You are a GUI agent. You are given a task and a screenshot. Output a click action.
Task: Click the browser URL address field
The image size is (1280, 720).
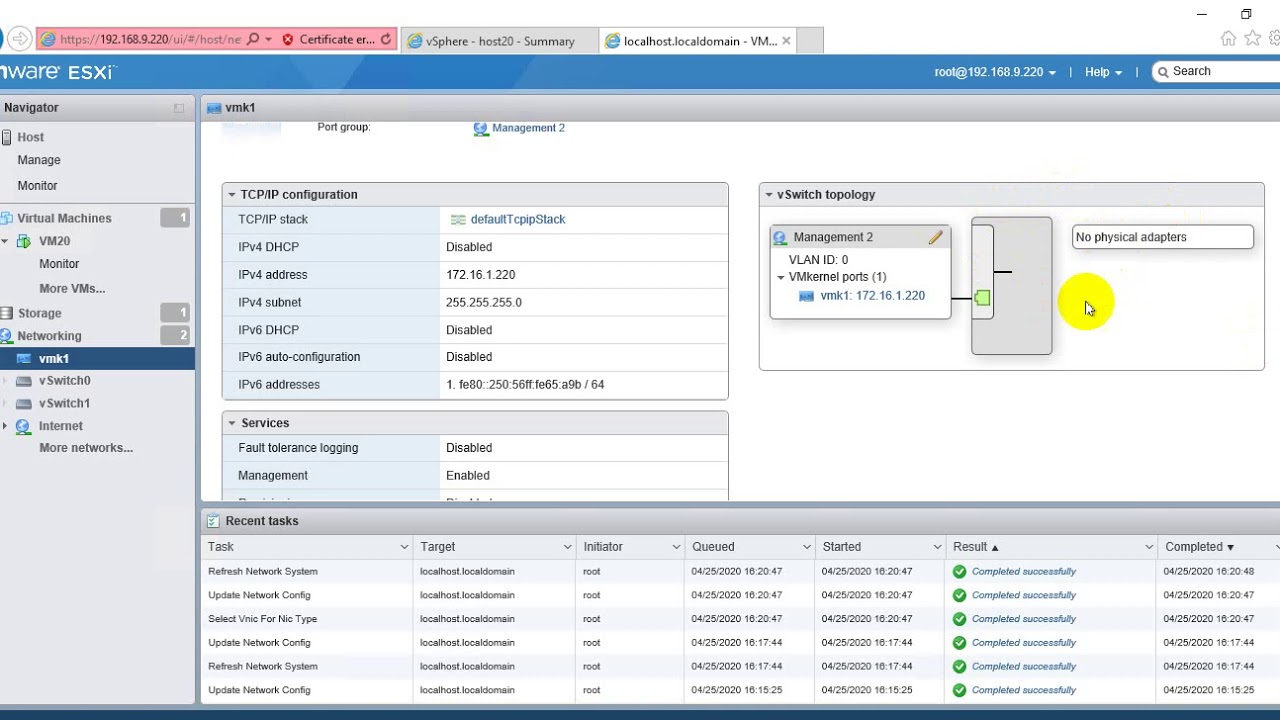(x=150, y=40)
